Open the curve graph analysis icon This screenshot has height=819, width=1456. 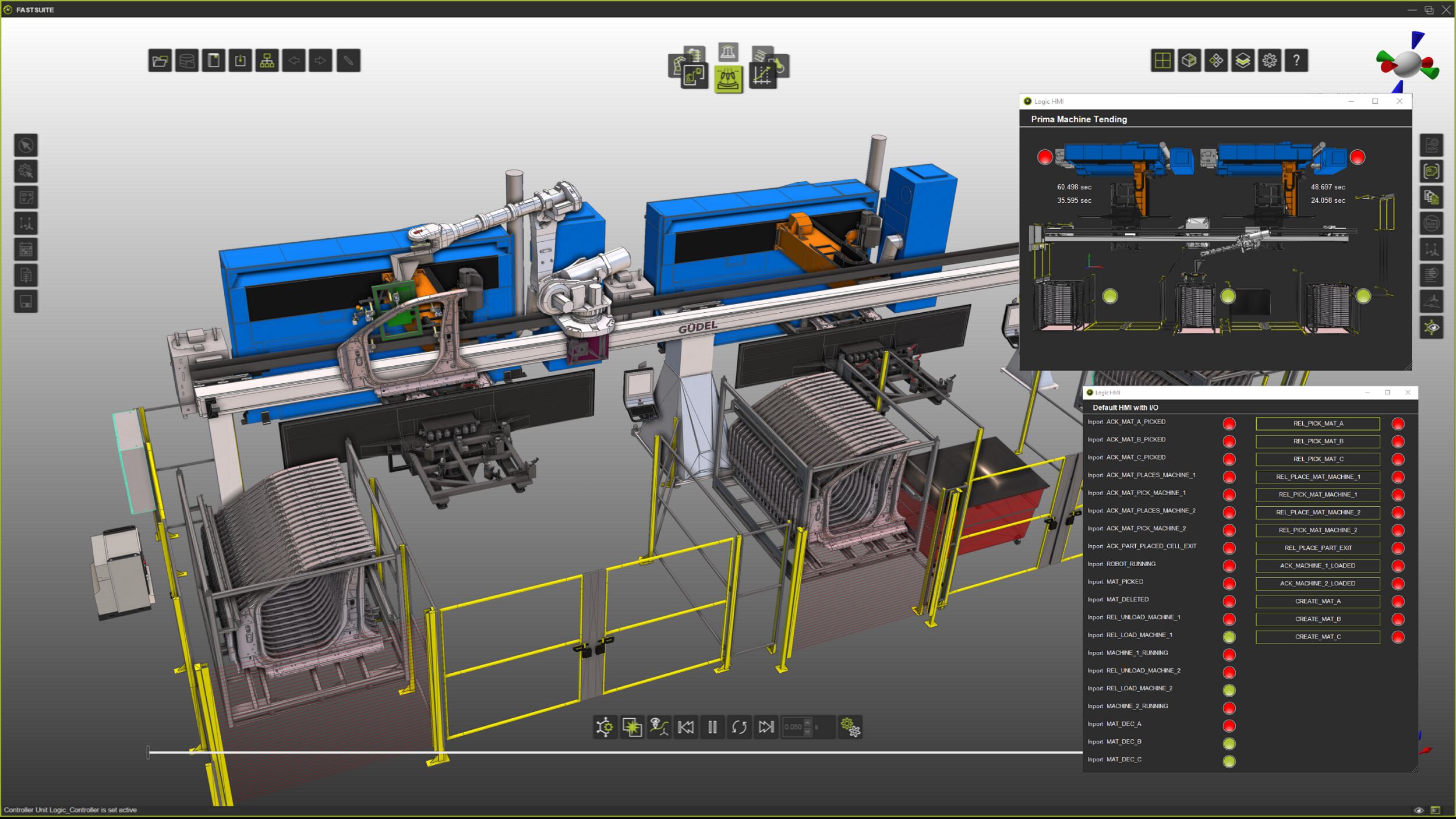click(764, 76)
